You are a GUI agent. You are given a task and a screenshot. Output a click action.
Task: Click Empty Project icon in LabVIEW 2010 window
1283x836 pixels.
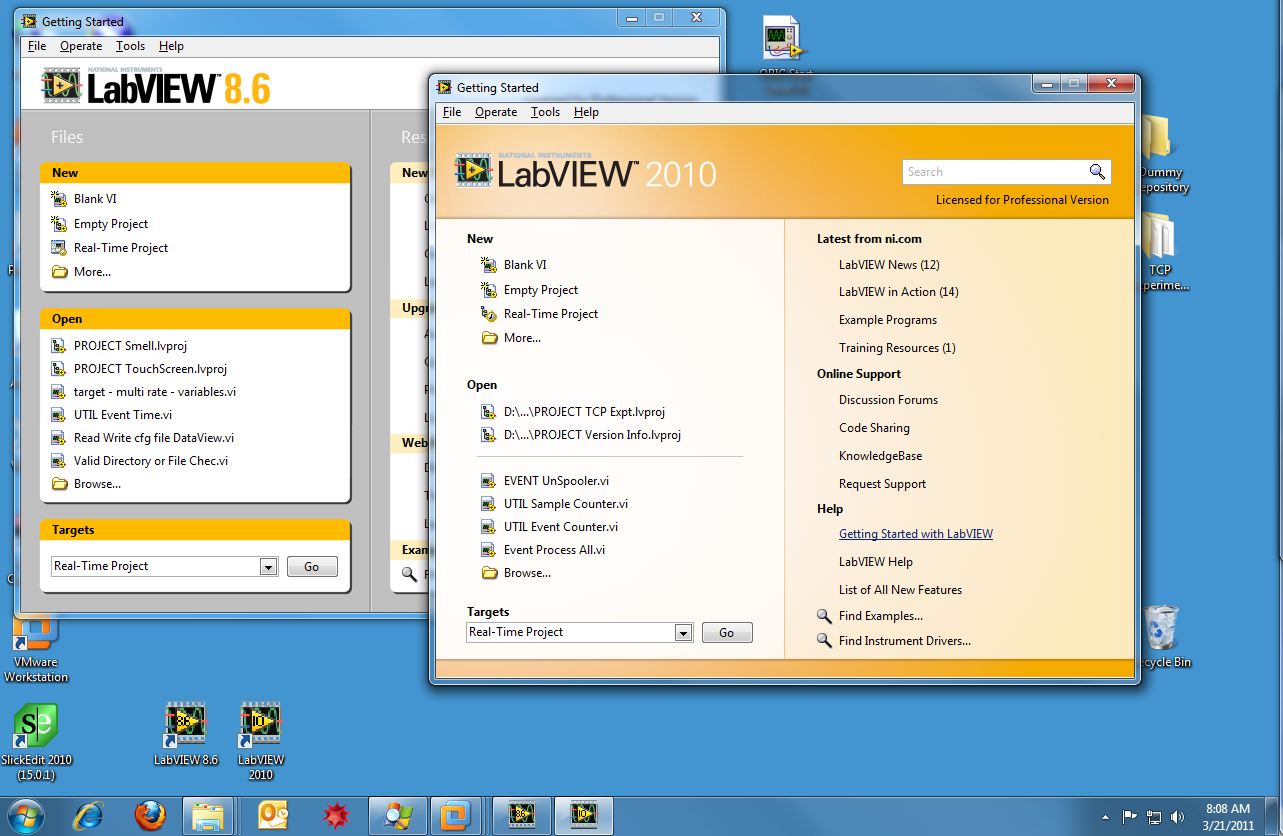click(489, 290)
